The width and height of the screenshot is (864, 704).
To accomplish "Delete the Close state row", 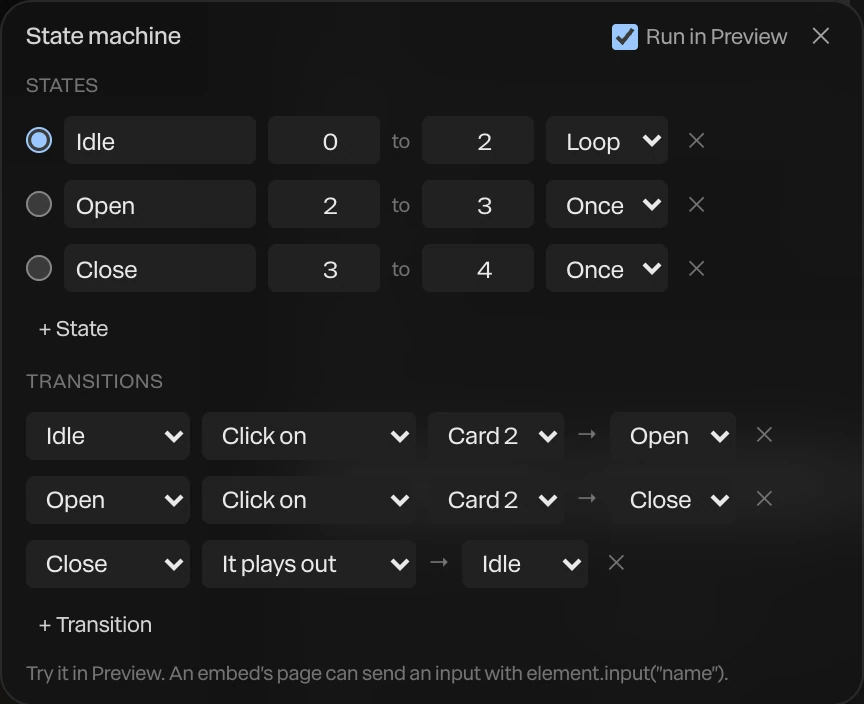I will [x=696, y=268].
